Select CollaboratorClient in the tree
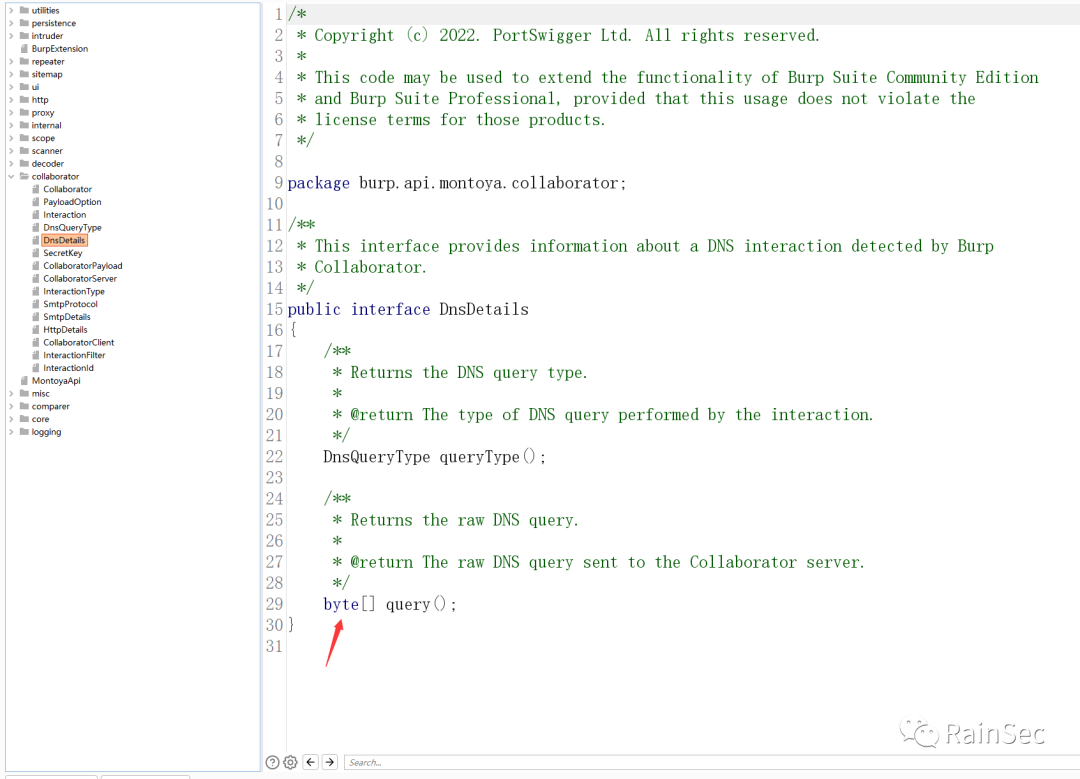 click(79, 342)
